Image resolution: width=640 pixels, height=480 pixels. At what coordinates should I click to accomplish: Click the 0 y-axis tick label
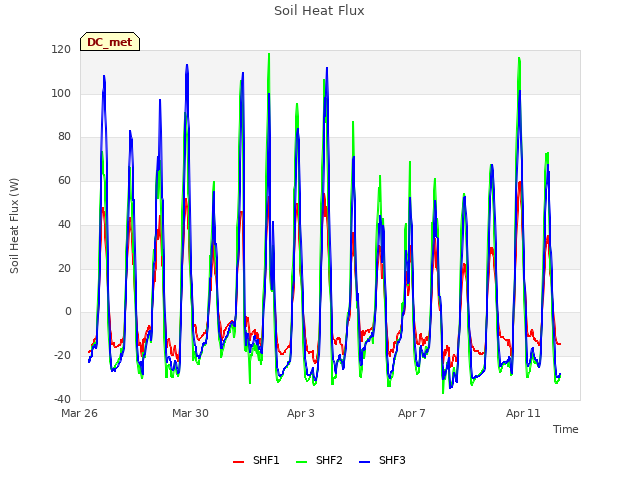pyautogui.click(x=68, y=312)
